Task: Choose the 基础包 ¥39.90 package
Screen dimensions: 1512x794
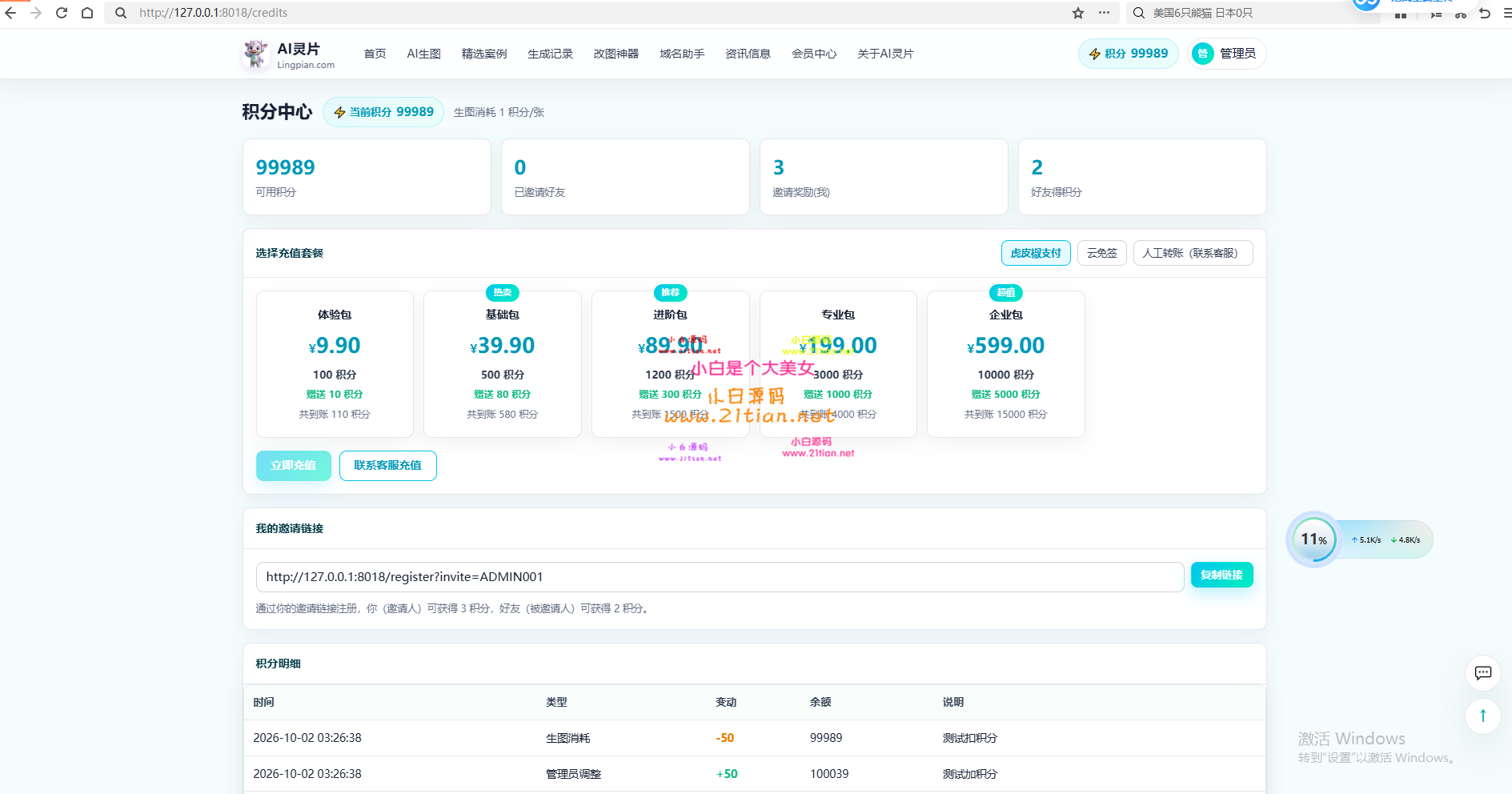Action: [503, 364]
